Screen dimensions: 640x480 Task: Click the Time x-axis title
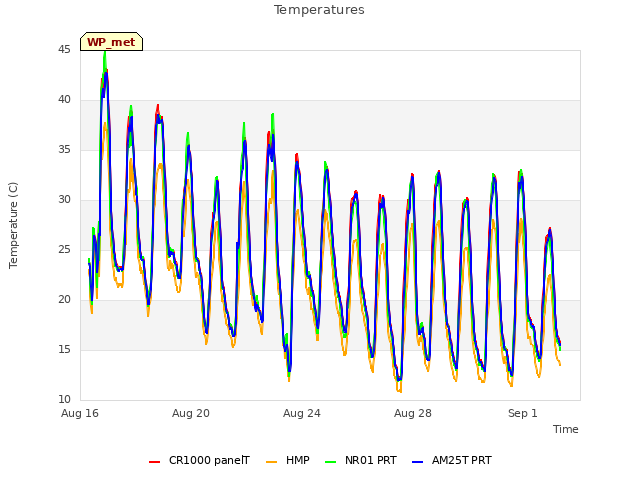566,429
